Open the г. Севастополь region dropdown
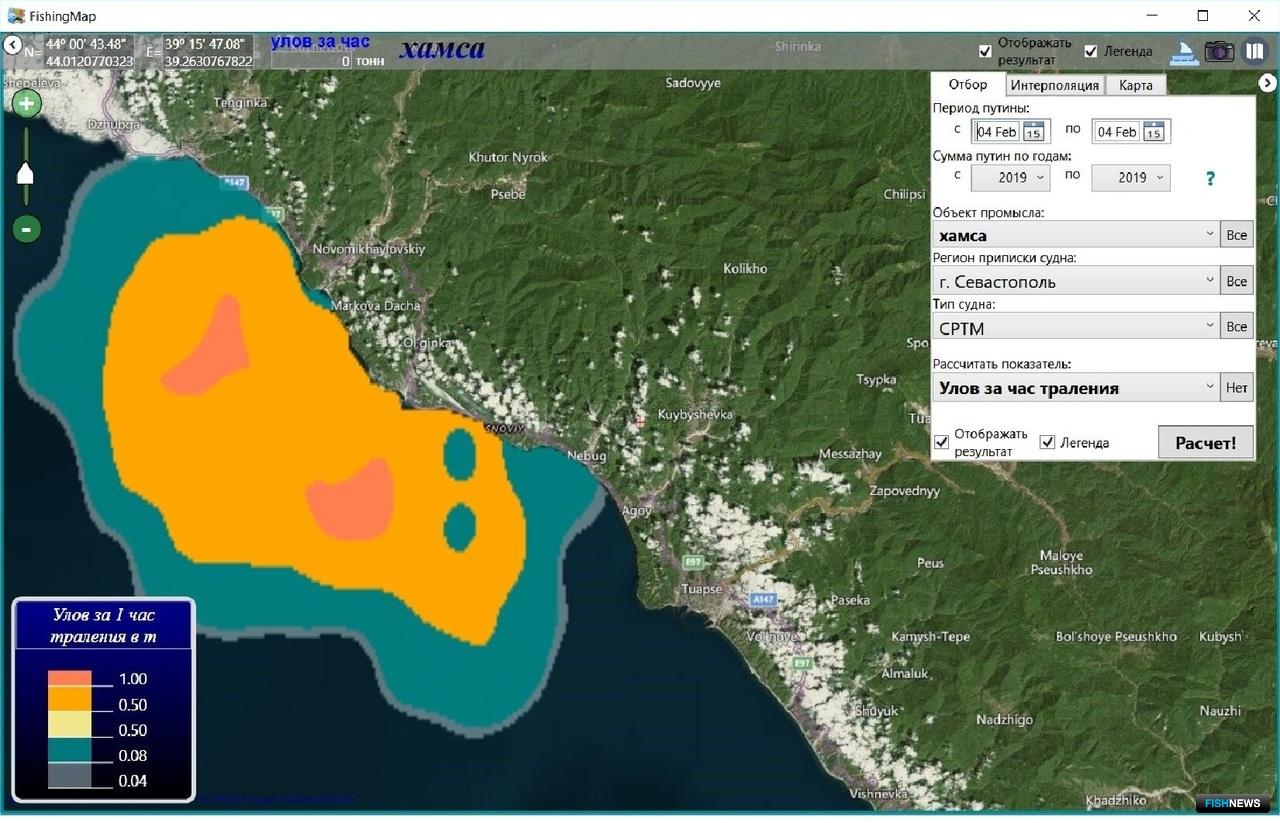 1076,281
